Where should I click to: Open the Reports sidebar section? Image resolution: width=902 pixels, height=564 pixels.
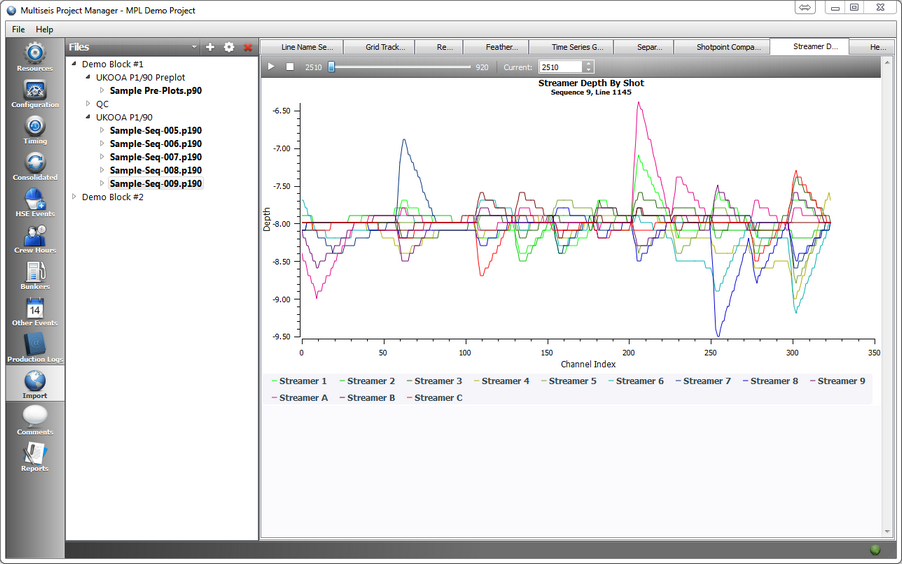[35, 456]
